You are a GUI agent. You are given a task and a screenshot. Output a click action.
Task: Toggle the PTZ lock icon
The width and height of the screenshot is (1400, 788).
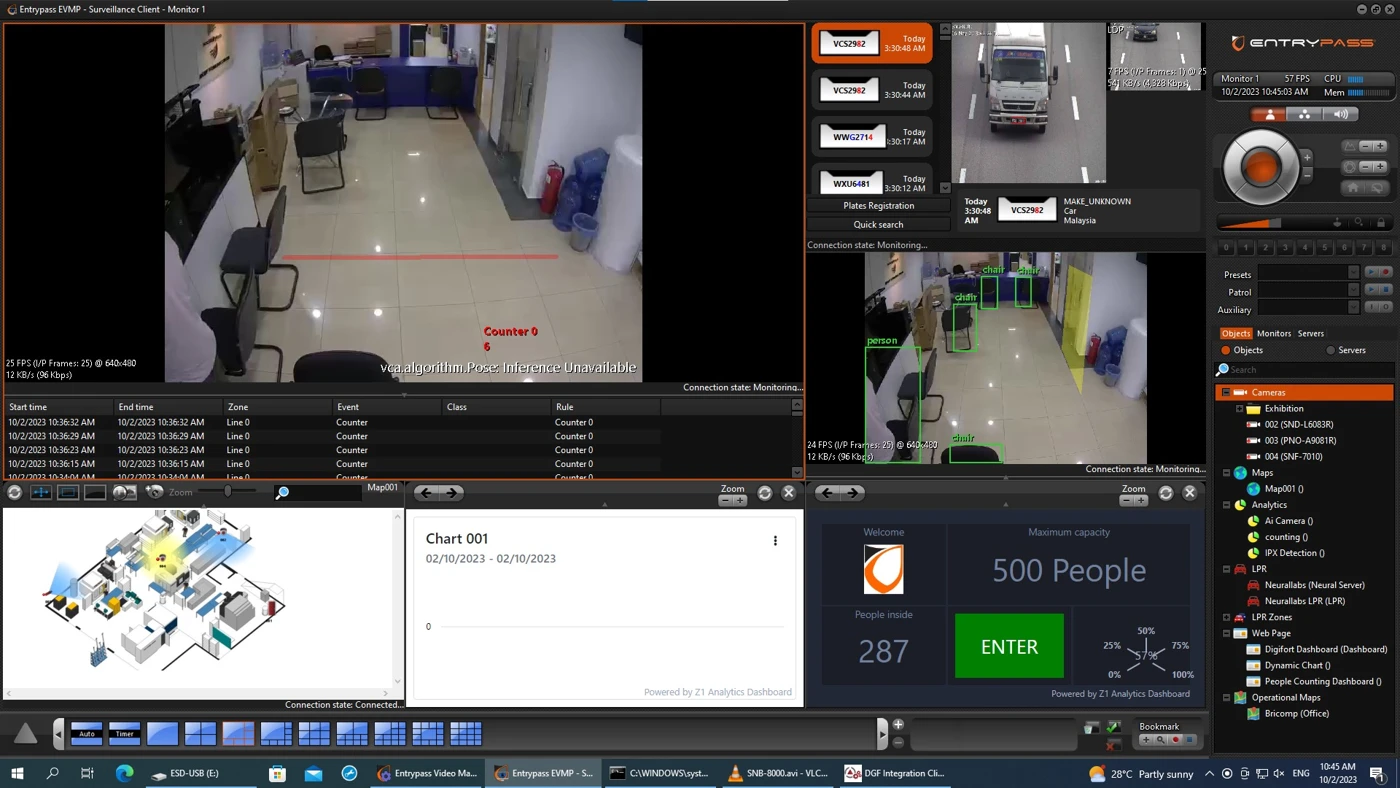[x=1381, y=223]
